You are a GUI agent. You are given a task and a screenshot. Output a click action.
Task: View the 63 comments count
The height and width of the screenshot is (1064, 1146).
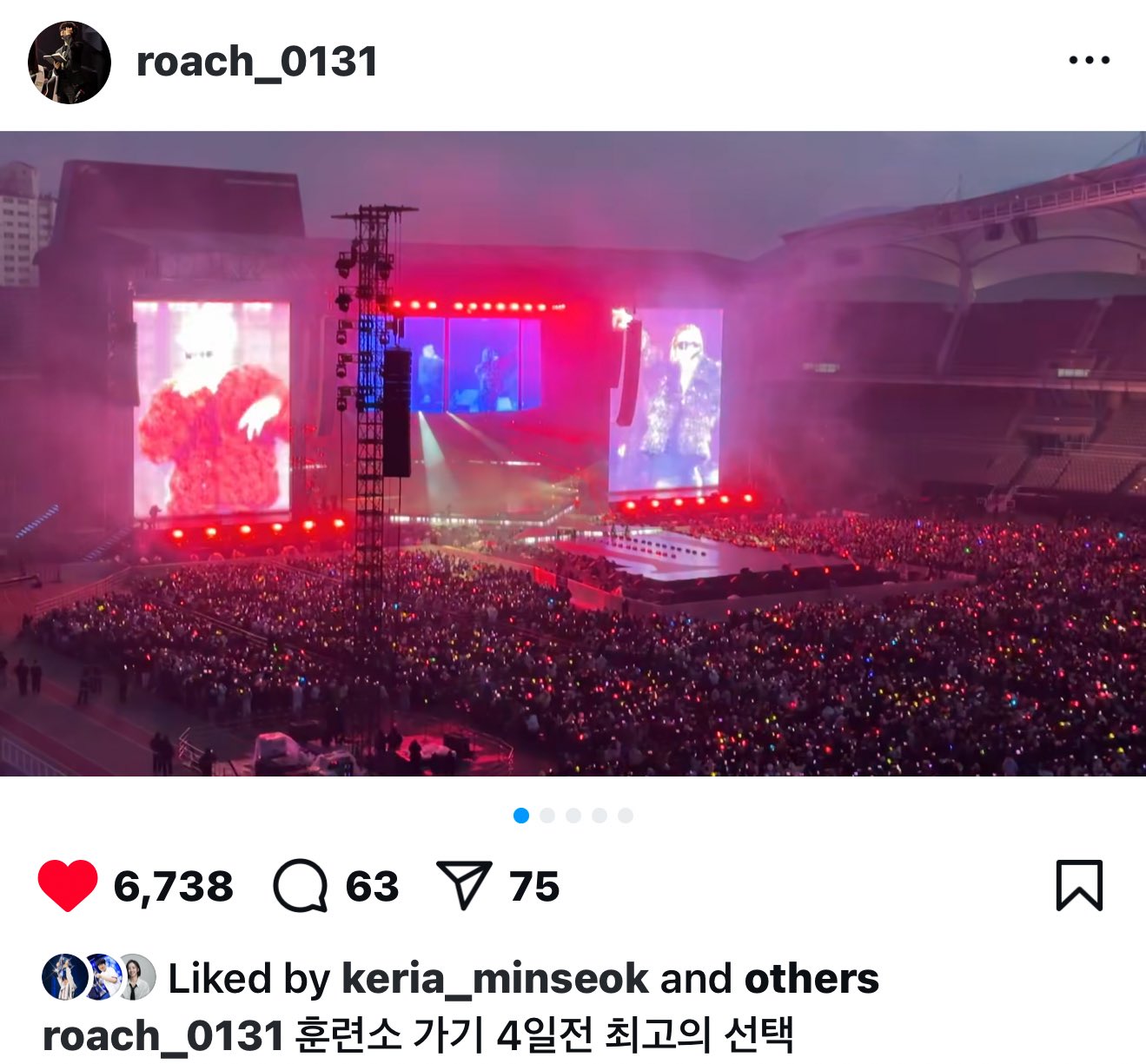(x=372, y=887)
